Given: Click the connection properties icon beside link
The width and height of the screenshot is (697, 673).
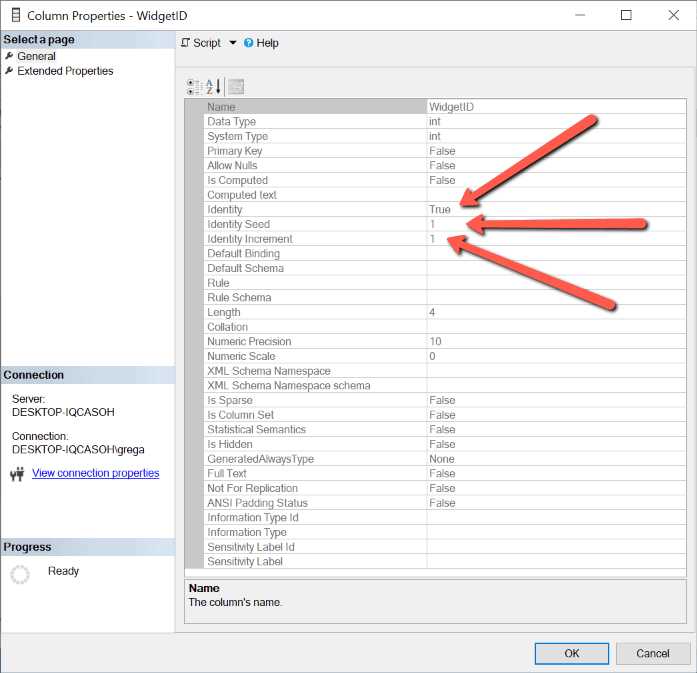Looking at the screenshot, I should [x=17, y=474].
